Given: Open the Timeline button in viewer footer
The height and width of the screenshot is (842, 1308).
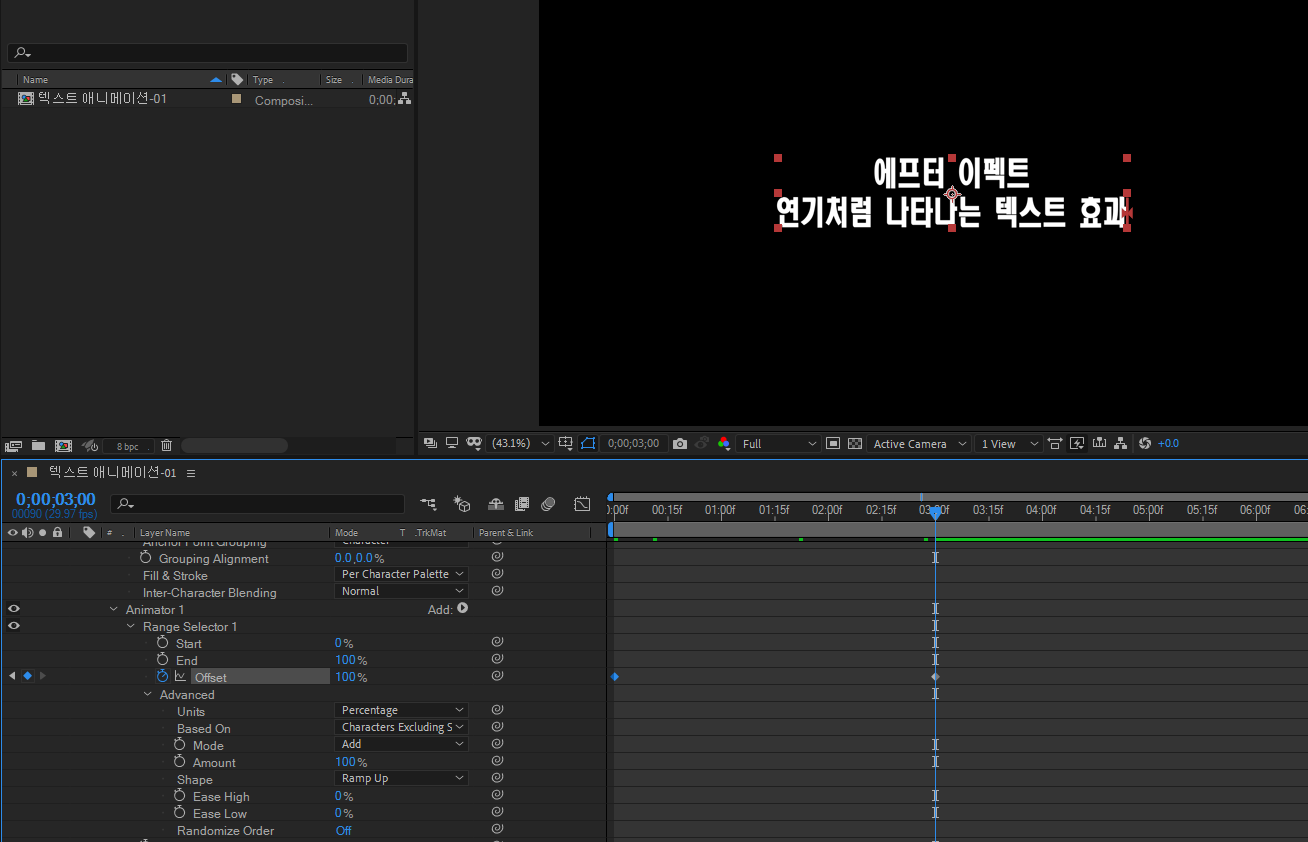Looking at the screenshot, I should pos(1099,443).
